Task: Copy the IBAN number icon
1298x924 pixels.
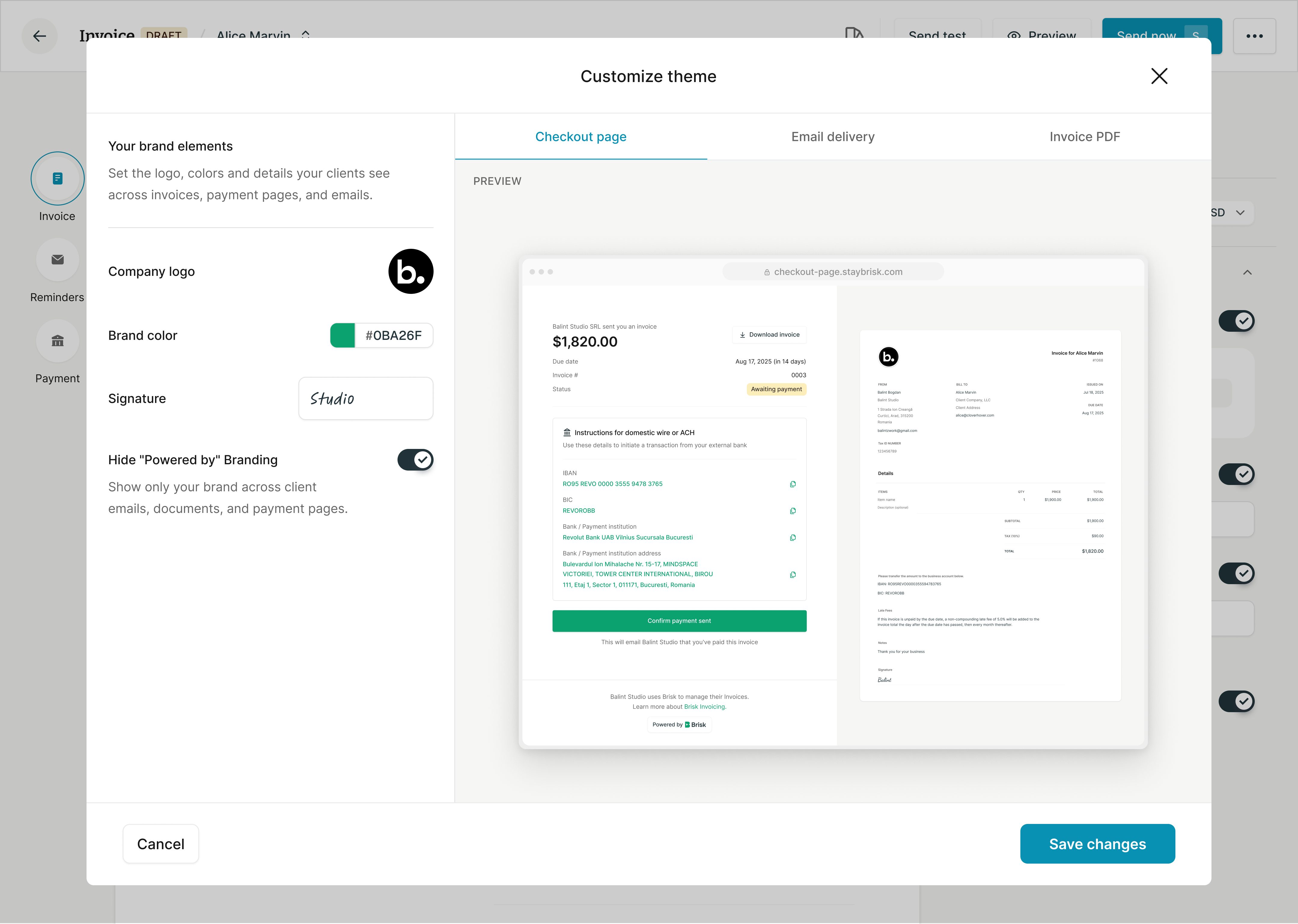Action: point(792,484)
